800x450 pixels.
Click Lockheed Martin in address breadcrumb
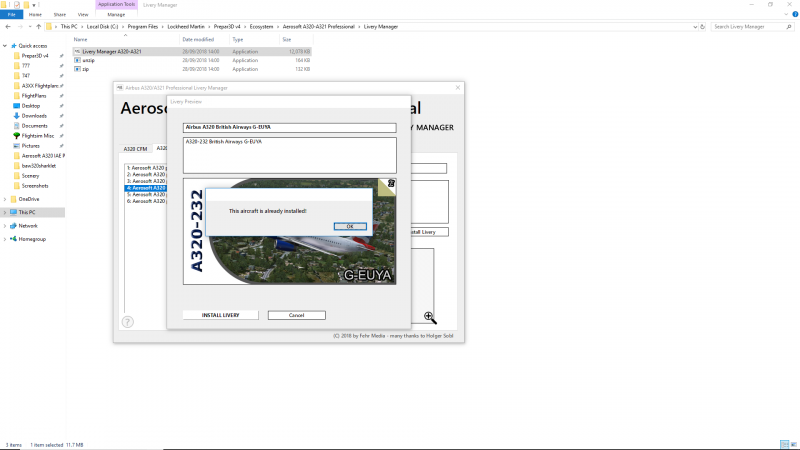(x=186, y=27)
